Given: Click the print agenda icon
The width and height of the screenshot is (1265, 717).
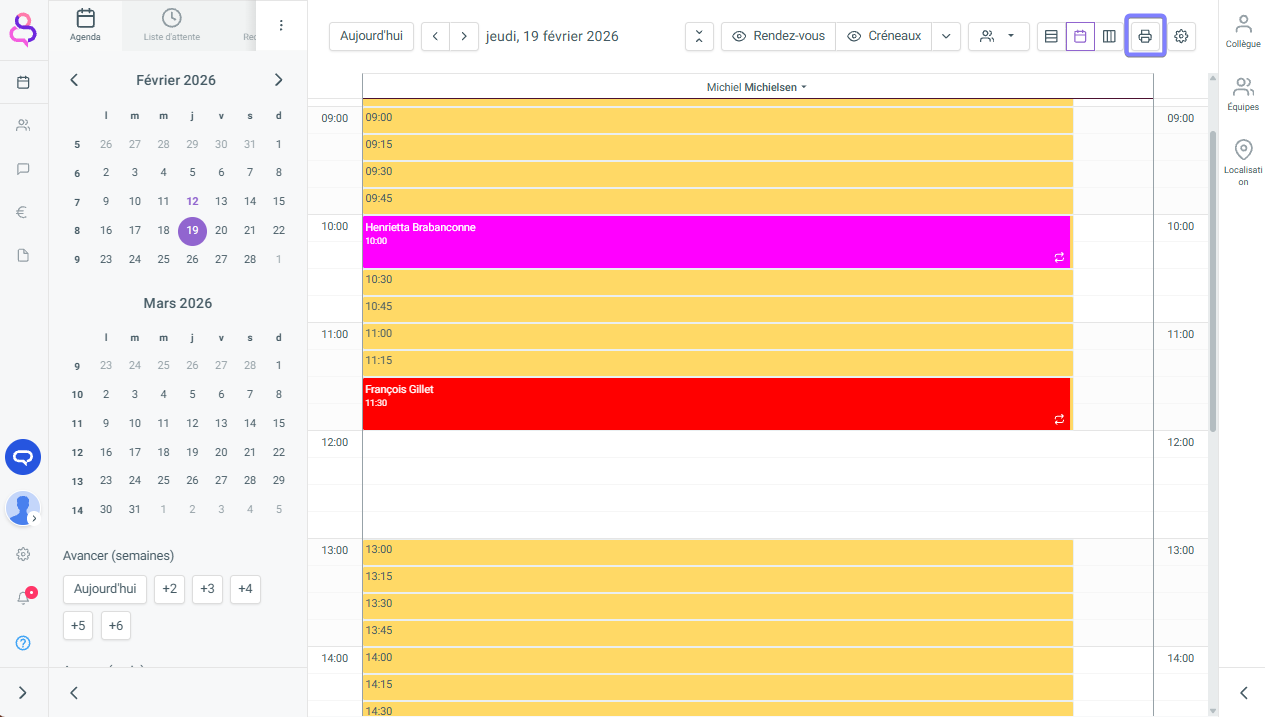Looking at the screenshot, I should (1145, 37).
